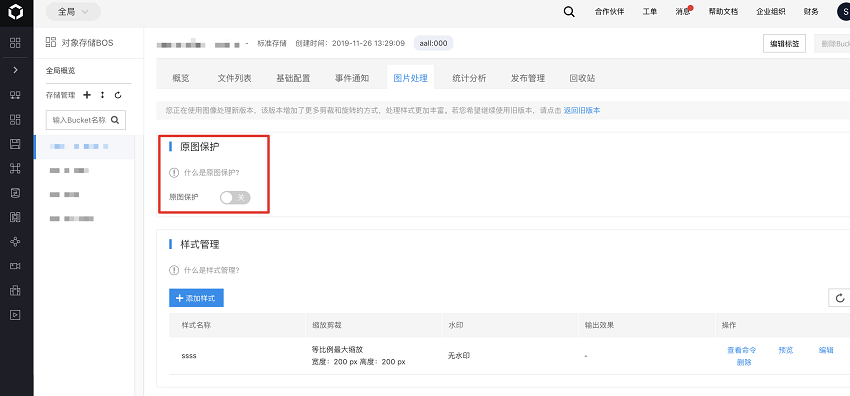Refresh the style table with reload icon

coord(840,298)
